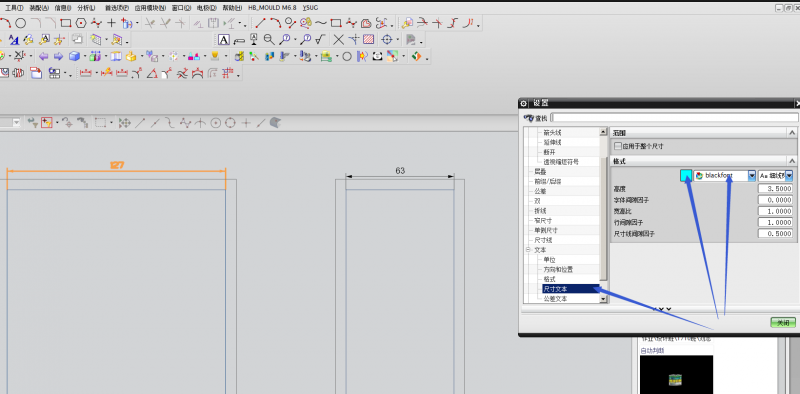Click the 查找 search field

[674, 118]
